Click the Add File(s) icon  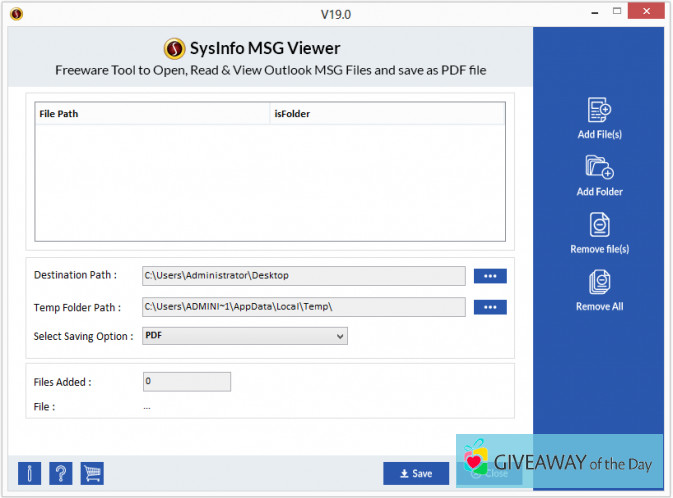pyautogui.click(x=599, y=110)
